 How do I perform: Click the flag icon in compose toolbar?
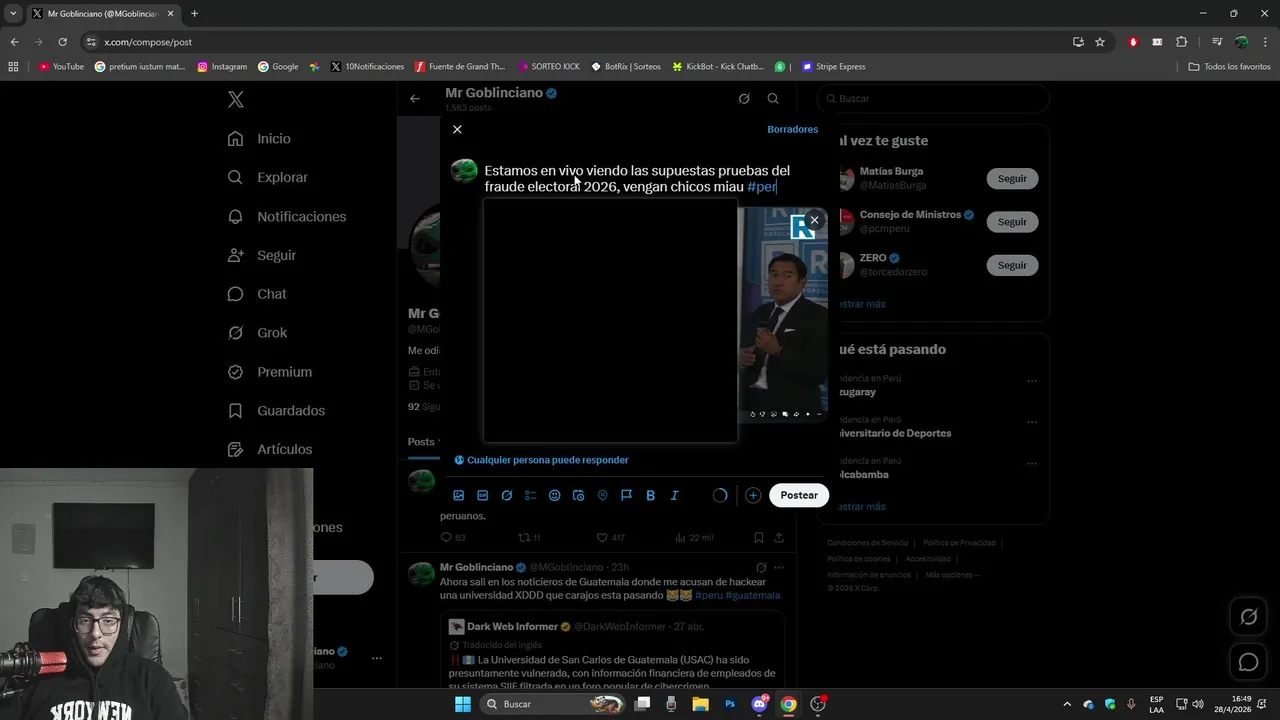click(x=626, y=495)
